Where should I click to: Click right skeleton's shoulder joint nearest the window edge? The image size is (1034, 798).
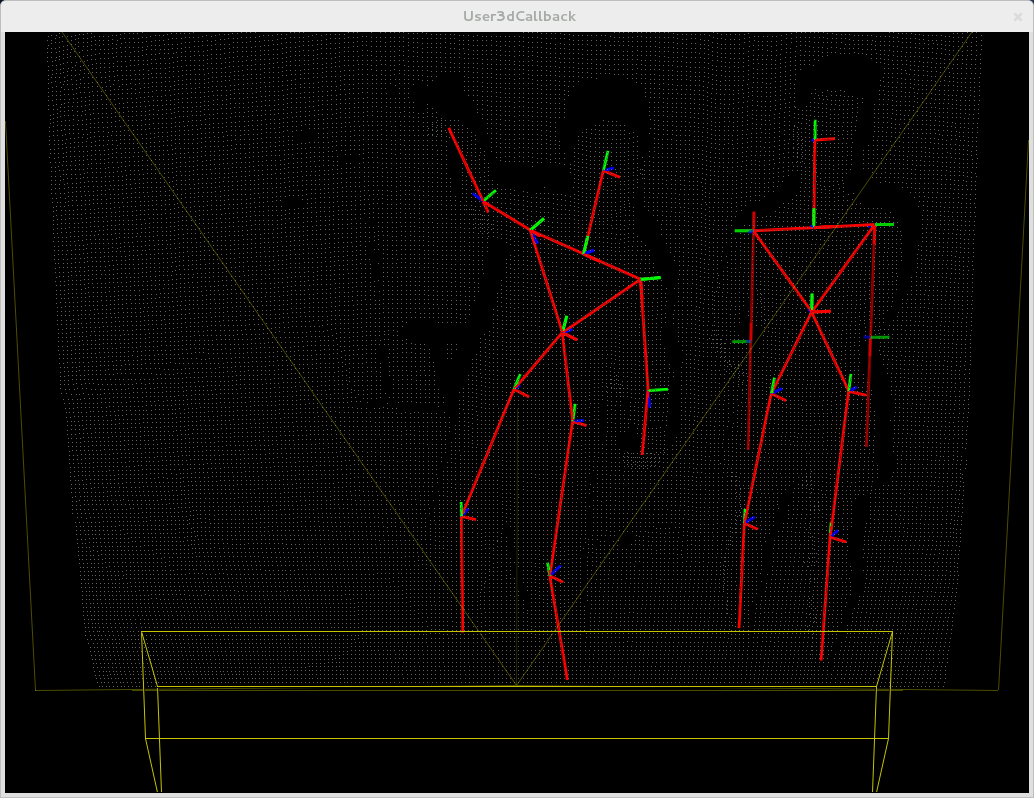(874, 225)
